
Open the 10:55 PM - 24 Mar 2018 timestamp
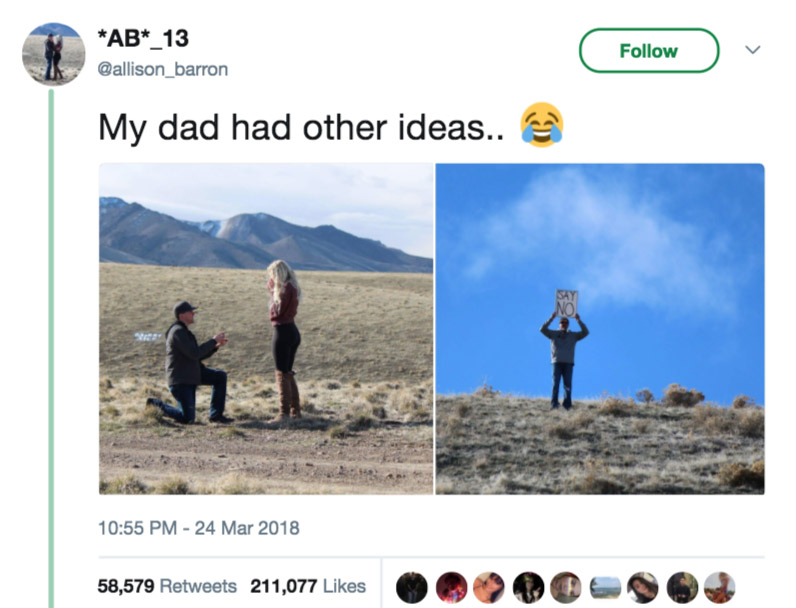tap(198, 528)
